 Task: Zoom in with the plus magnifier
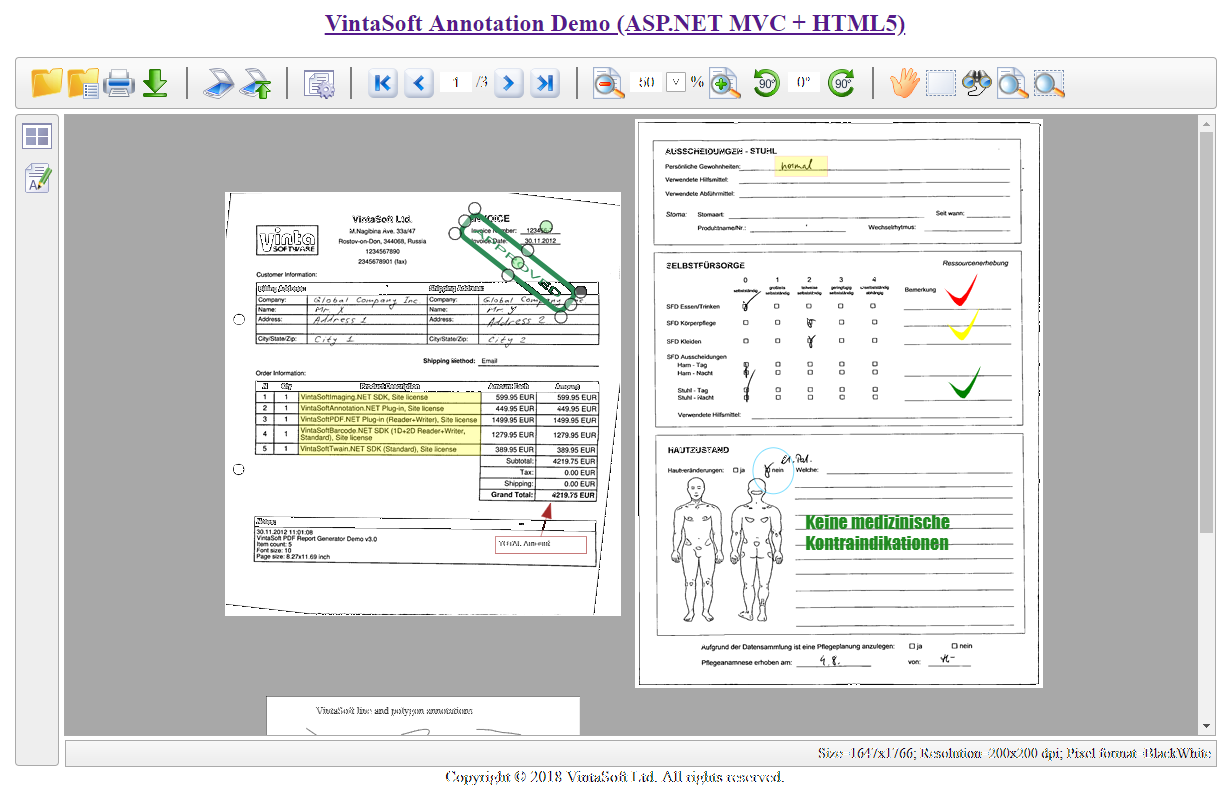click(724, 83)
